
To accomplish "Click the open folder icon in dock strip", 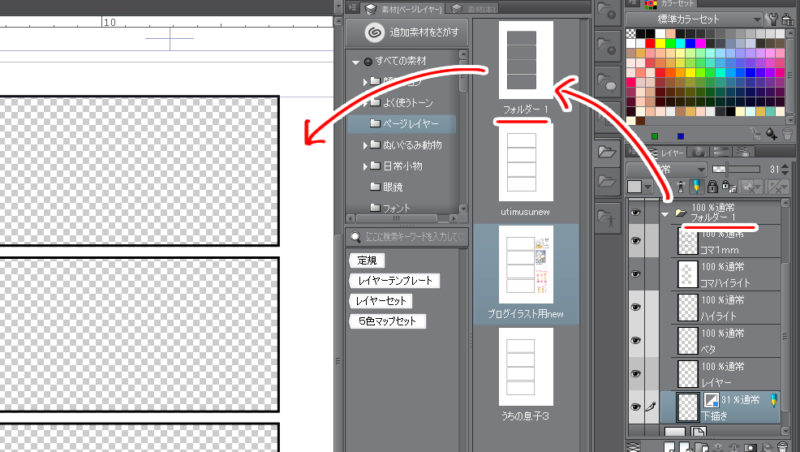I will [x=607, y=152].
